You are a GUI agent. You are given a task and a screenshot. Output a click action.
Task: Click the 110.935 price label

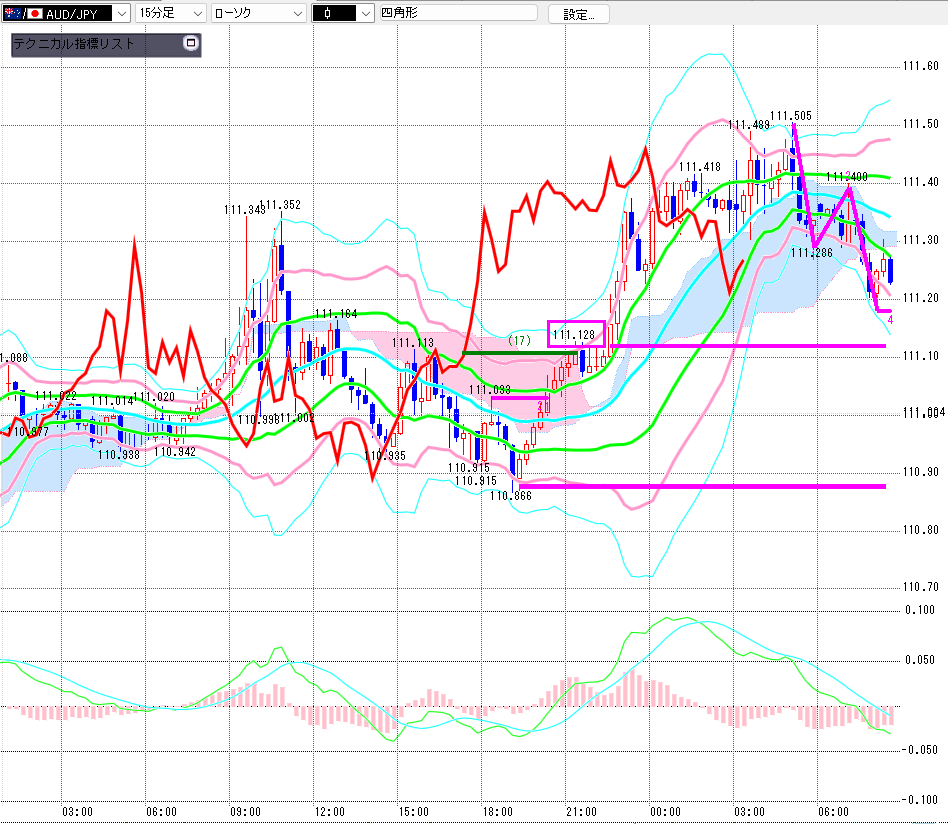point(385,456)
